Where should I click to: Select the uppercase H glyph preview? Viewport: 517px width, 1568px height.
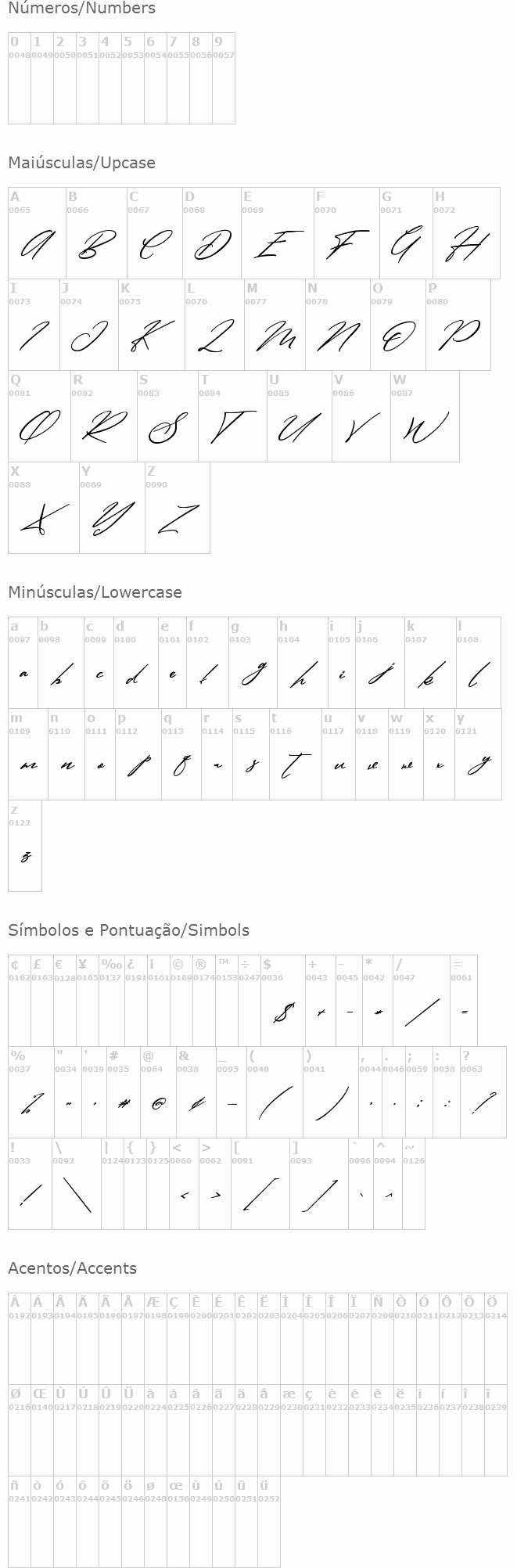(466, 244)
